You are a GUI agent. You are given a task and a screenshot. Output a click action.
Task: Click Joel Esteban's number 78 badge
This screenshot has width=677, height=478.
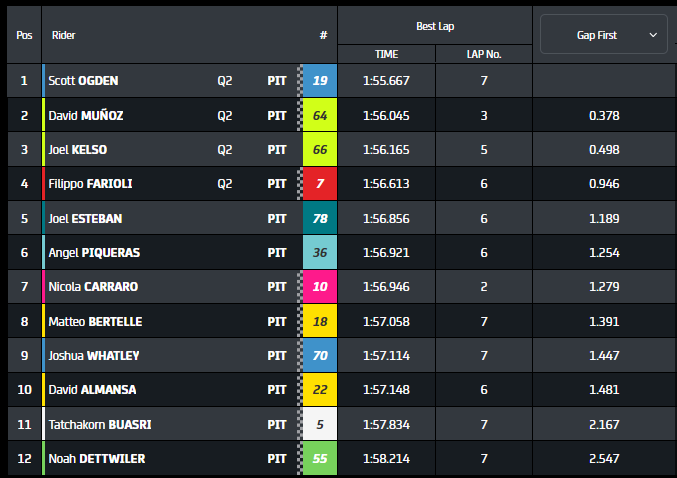point(320,218)
